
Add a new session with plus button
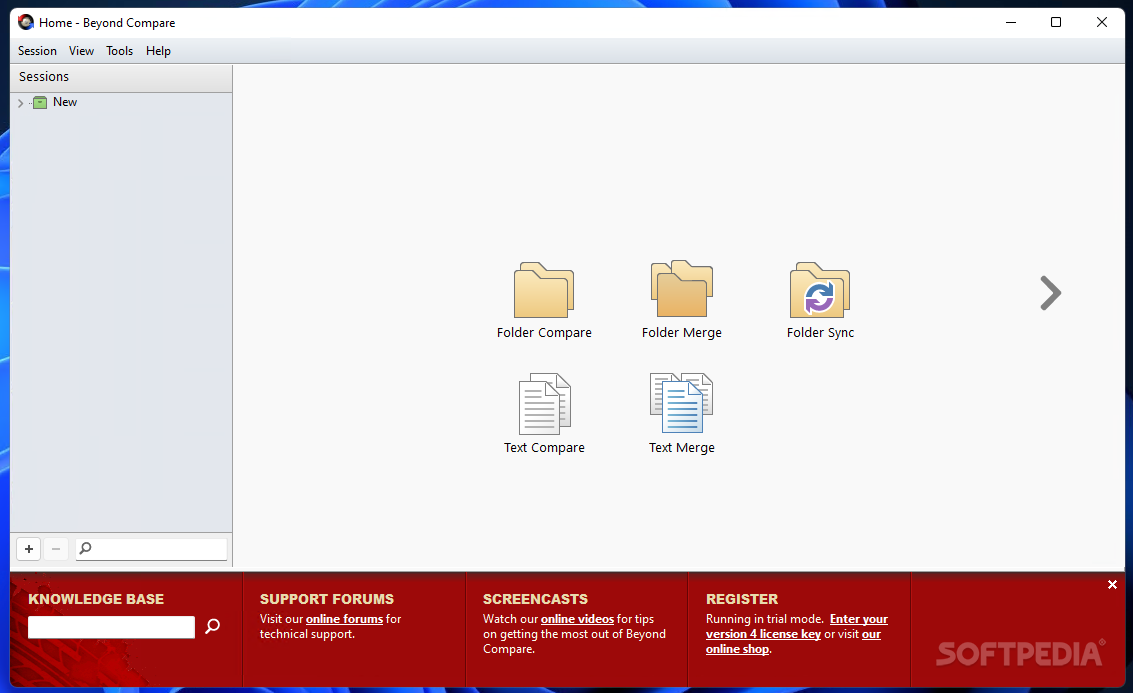point(29,549)
